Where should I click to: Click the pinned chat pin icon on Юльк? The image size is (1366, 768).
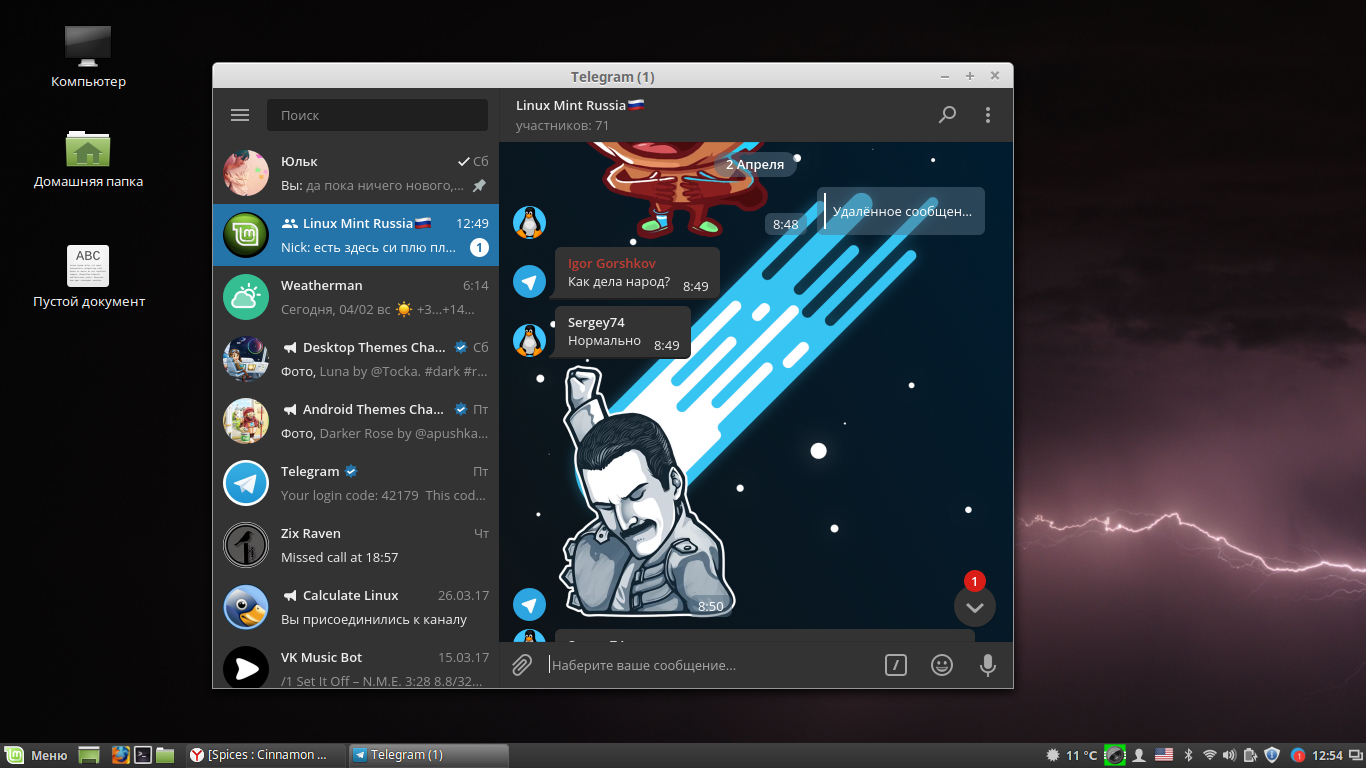click(479, 185)
